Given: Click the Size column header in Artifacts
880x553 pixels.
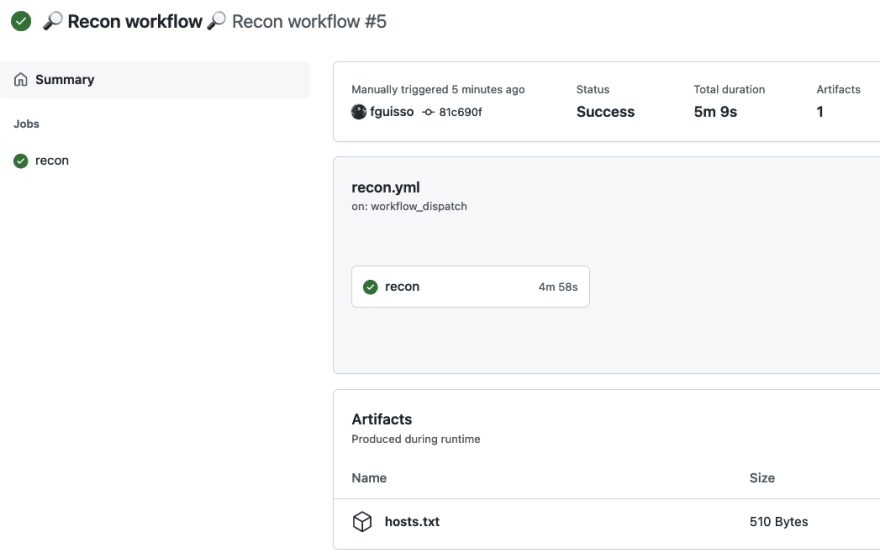Looking at the screenshot, I should point(762,478).
